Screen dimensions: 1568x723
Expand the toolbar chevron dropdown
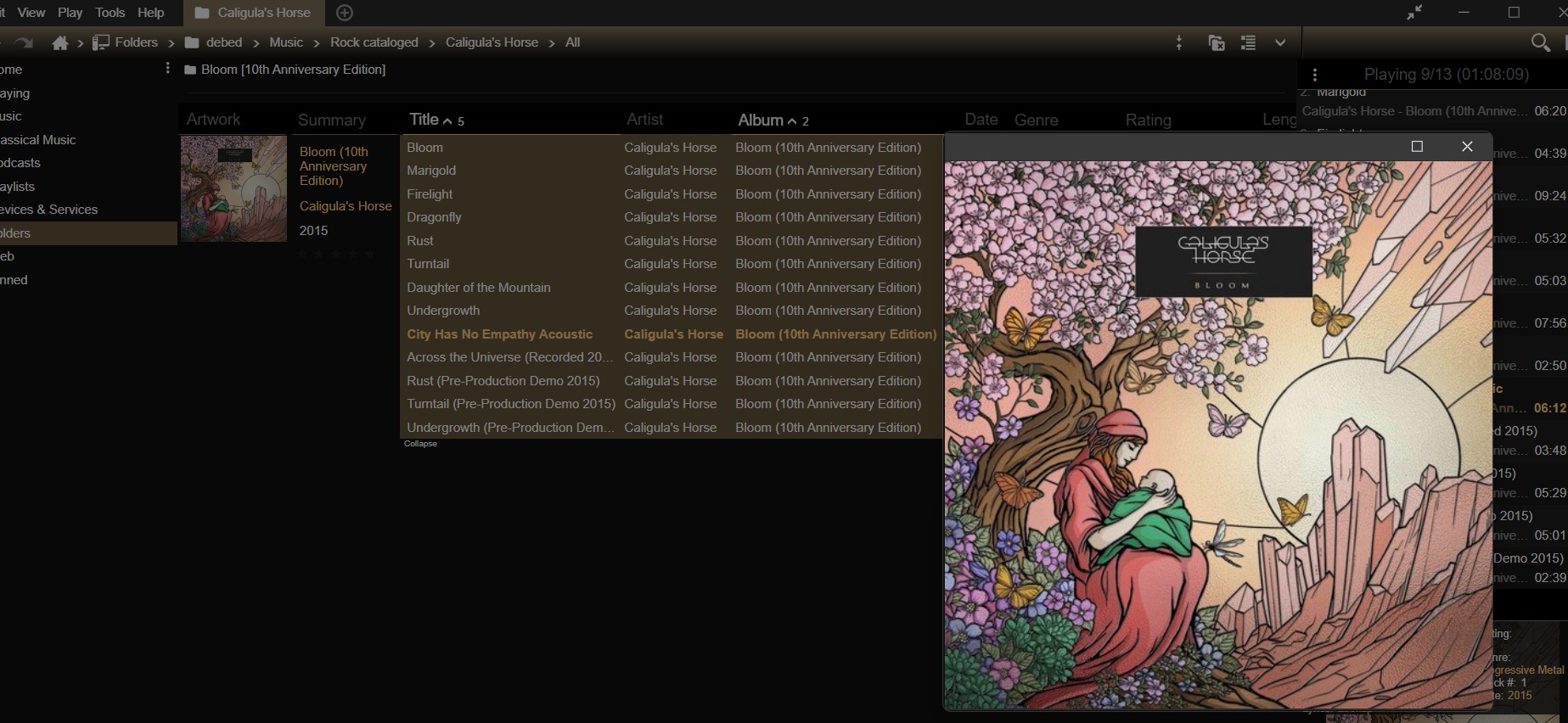point(1280,42)
